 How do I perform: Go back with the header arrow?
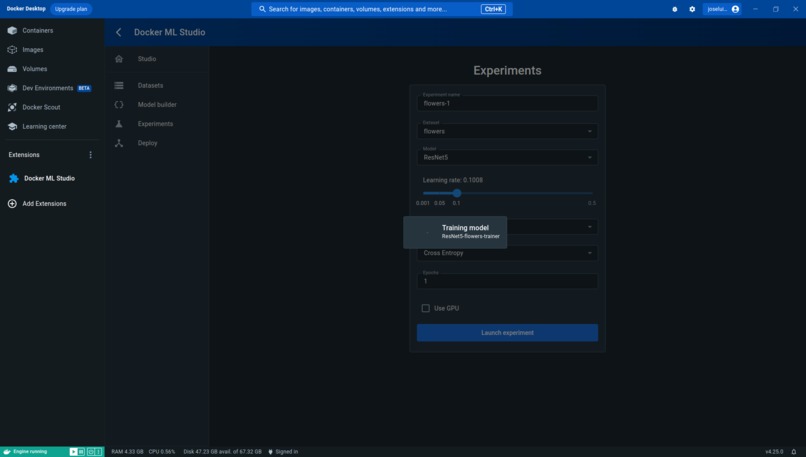pyautogui.click(x=119, y=32)
